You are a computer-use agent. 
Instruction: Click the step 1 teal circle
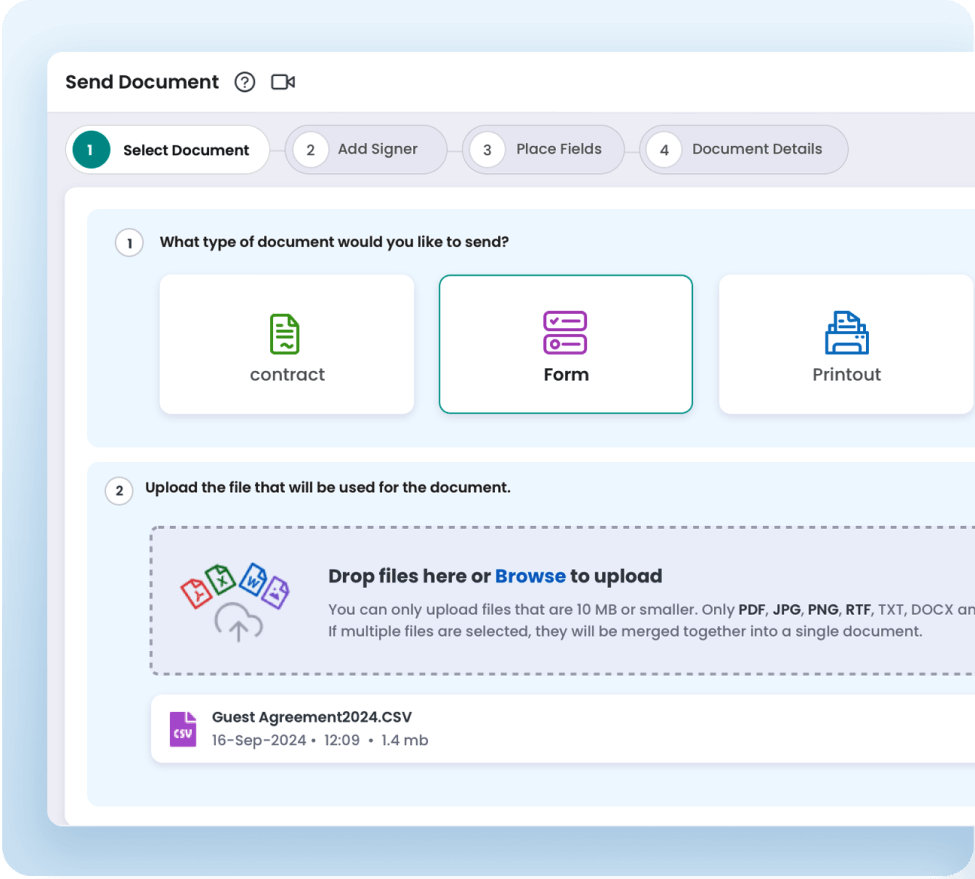point(91,150)
